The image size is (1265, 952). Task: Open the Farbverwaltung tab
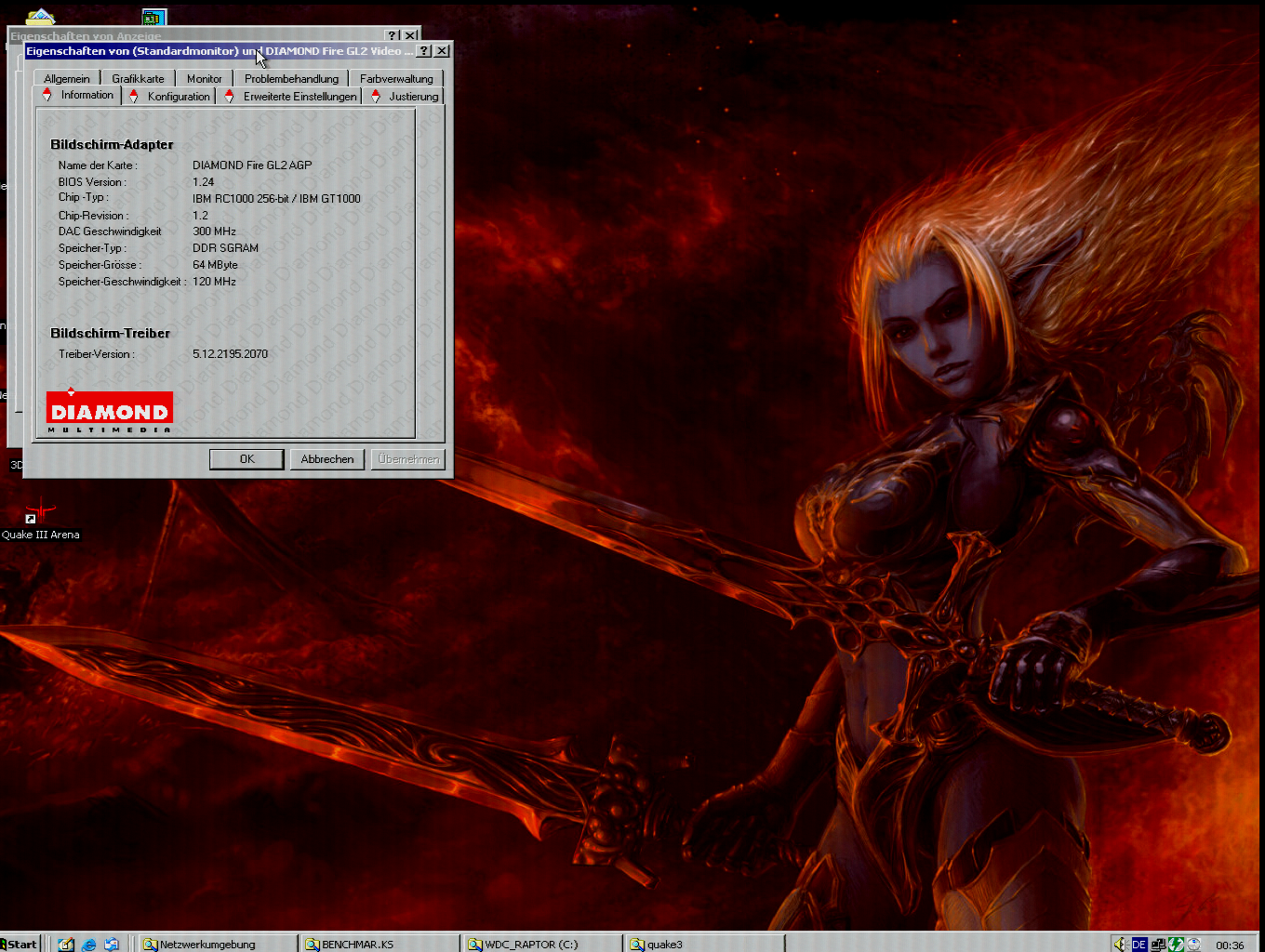coord(396,79)
